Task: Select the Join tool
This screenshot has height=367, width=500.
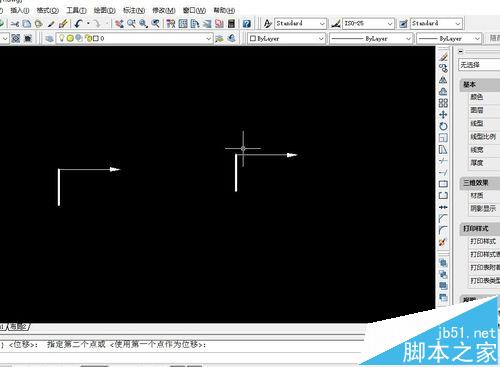Action: tap(443, 207)
